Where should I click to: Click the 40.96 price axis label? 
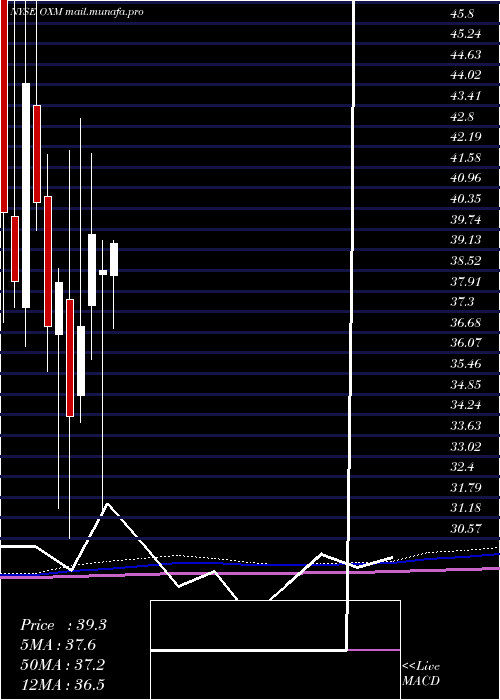pyautogui.click(x=466, y=178)
